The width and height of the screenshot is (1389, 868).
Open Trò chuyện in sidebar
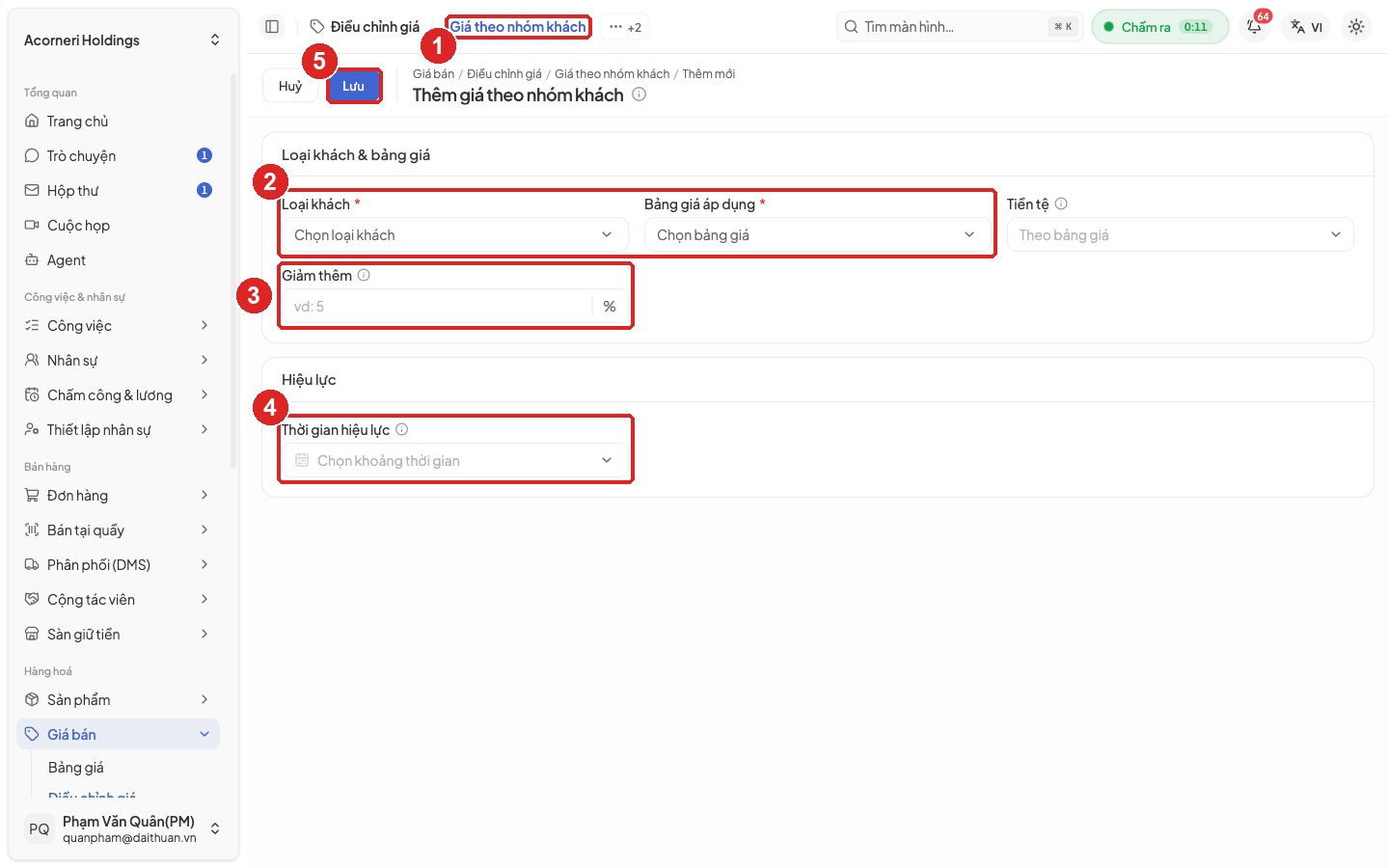pos(119,156)
